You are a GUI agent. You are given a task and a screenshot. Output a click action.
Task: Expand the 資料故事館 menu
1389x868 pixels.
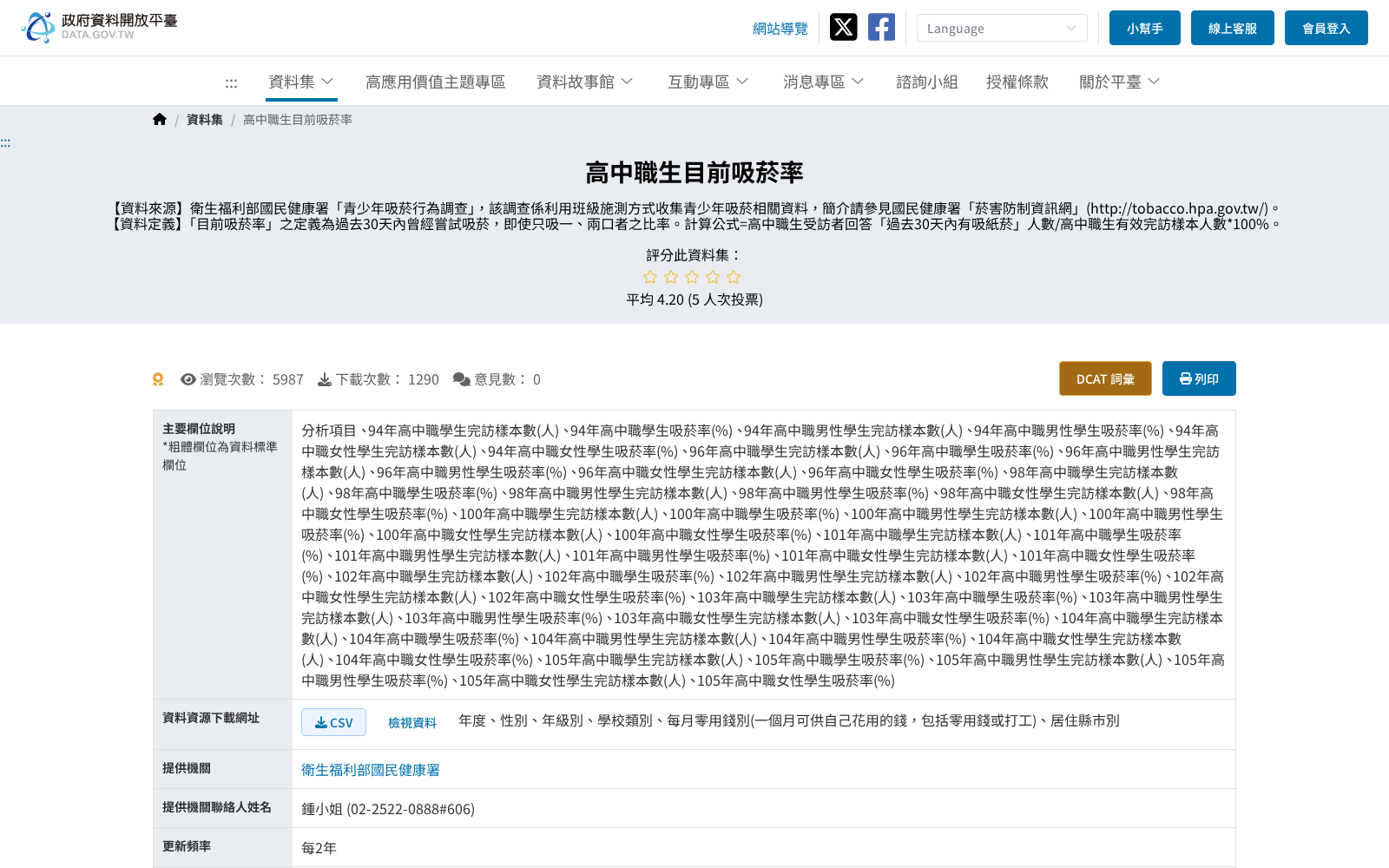(584, 82)
